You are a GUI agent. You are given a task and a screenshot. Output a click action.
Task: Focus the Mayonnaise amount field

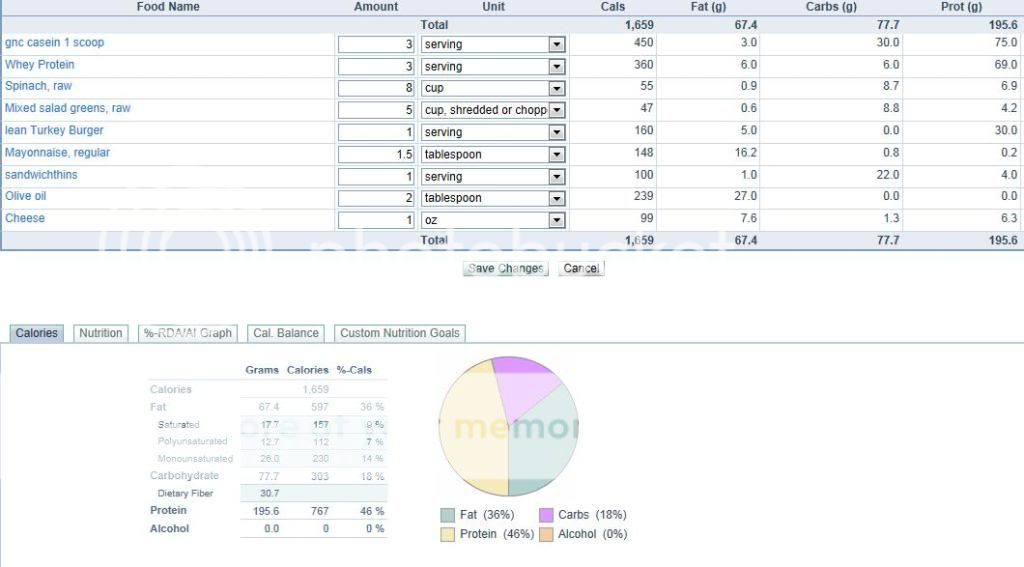(x=376, y=155)
